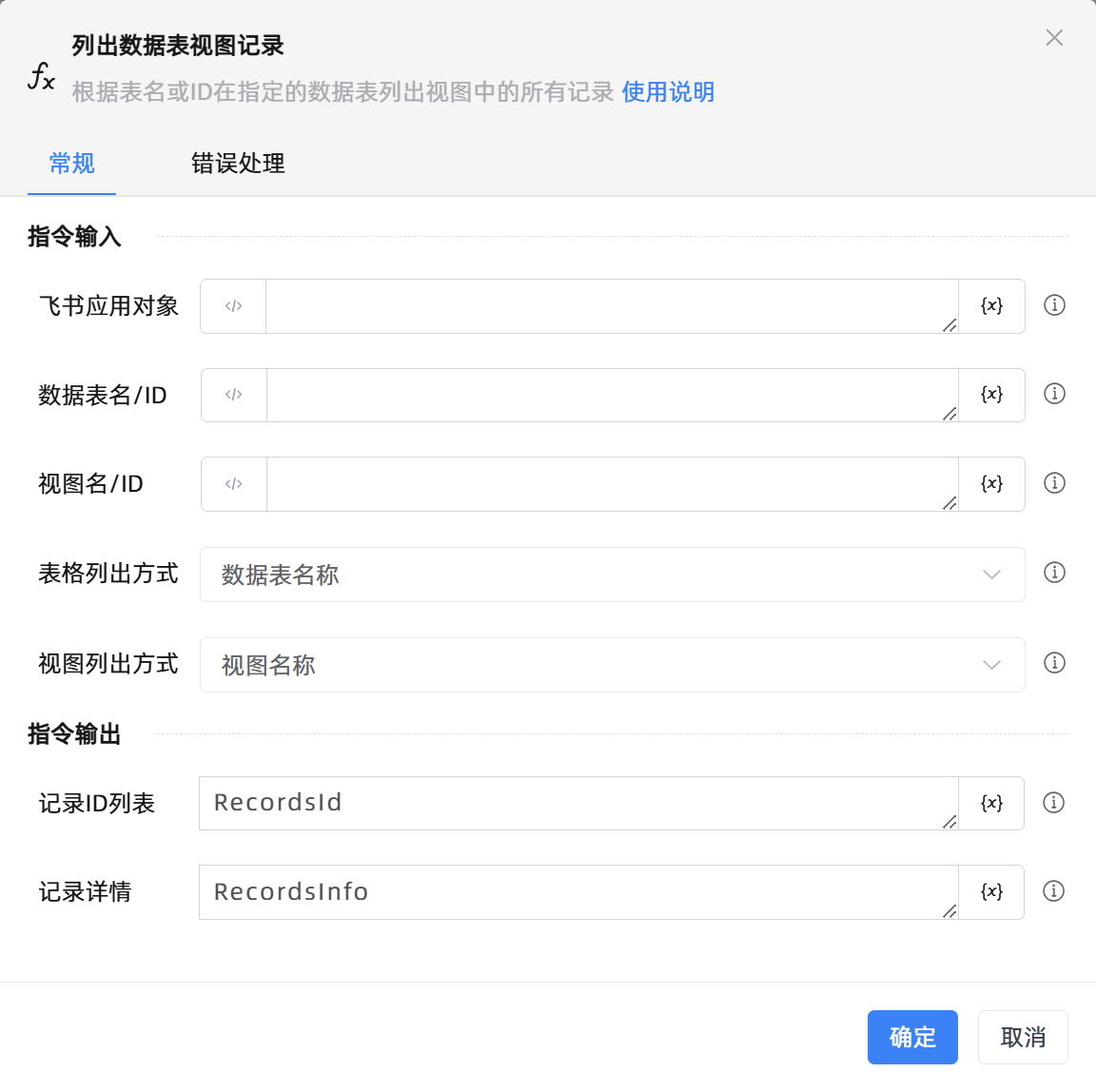
Task: Insert variable into 飞书应用对象 field
Action: coord(991,306)
